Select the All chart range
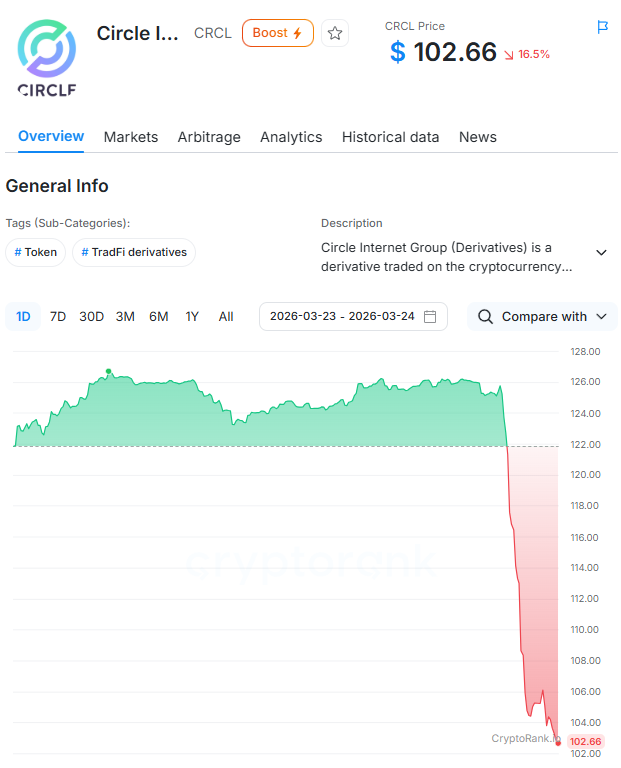This screenshot has height=768, width=621. tap(226, 316)
